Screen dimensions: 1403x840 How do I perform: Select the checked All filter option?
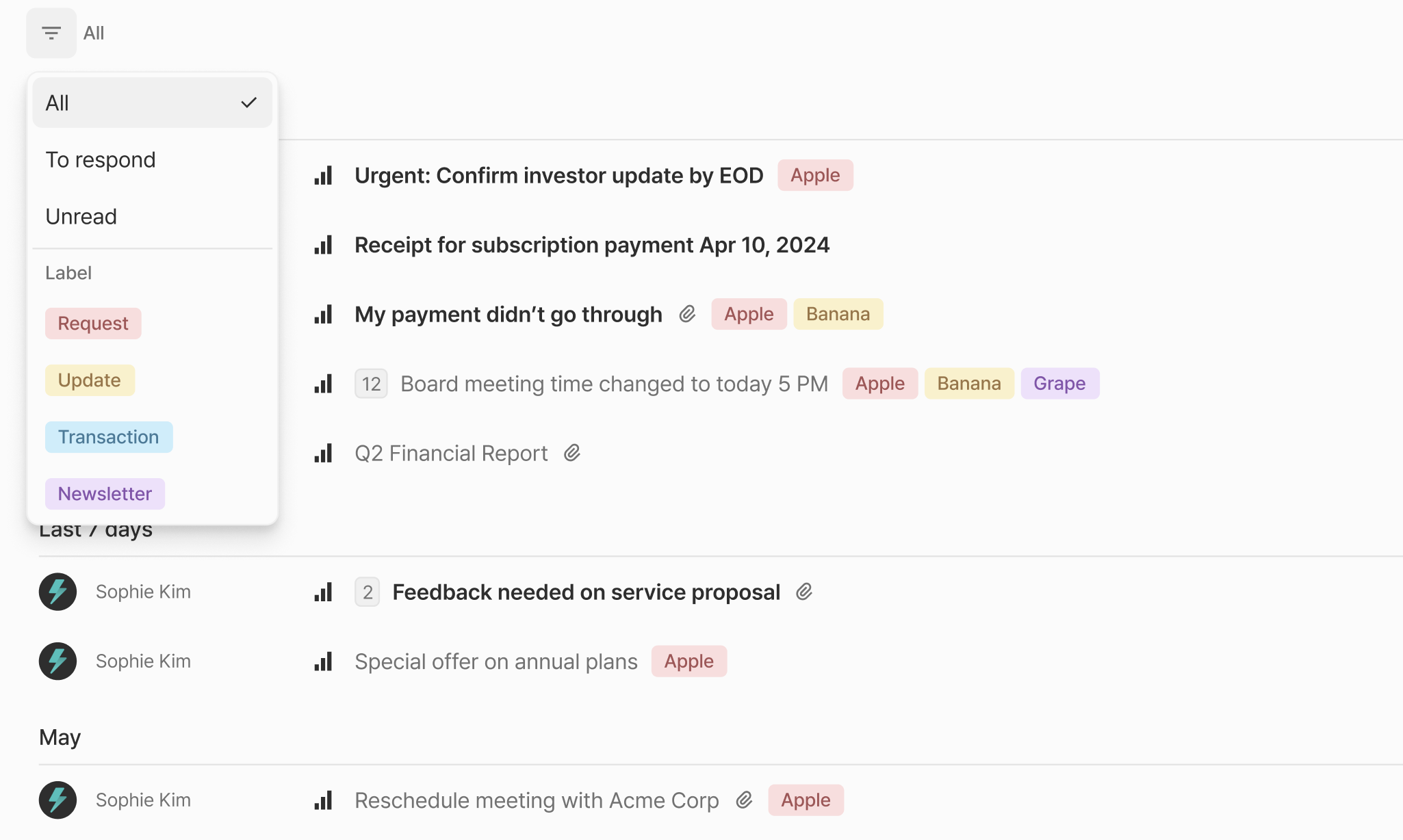(152, 103)
